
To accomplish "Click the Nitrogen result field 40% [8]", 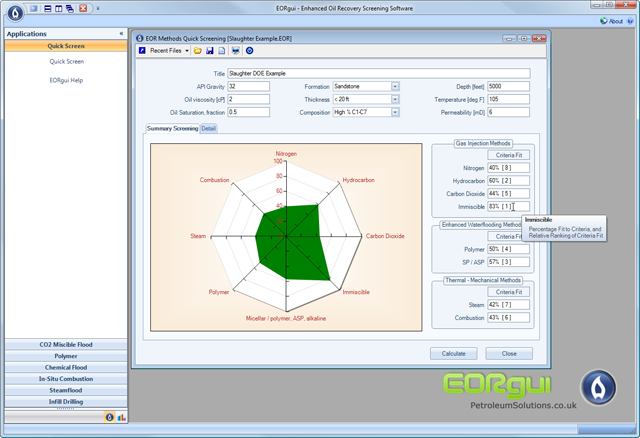I will click(509, 168).
